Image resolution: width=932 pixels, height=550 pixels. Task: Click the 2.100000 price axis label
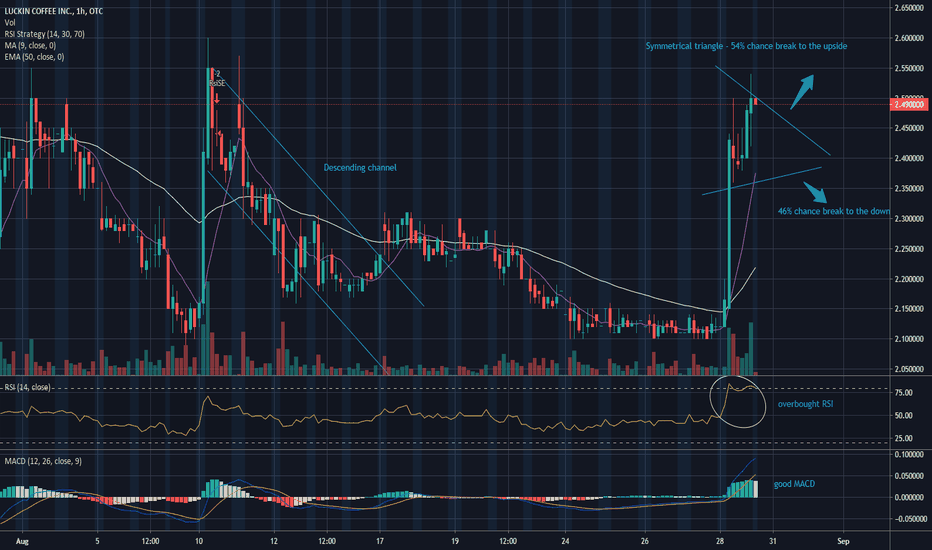pyautogui.click(x=909, y=340)
